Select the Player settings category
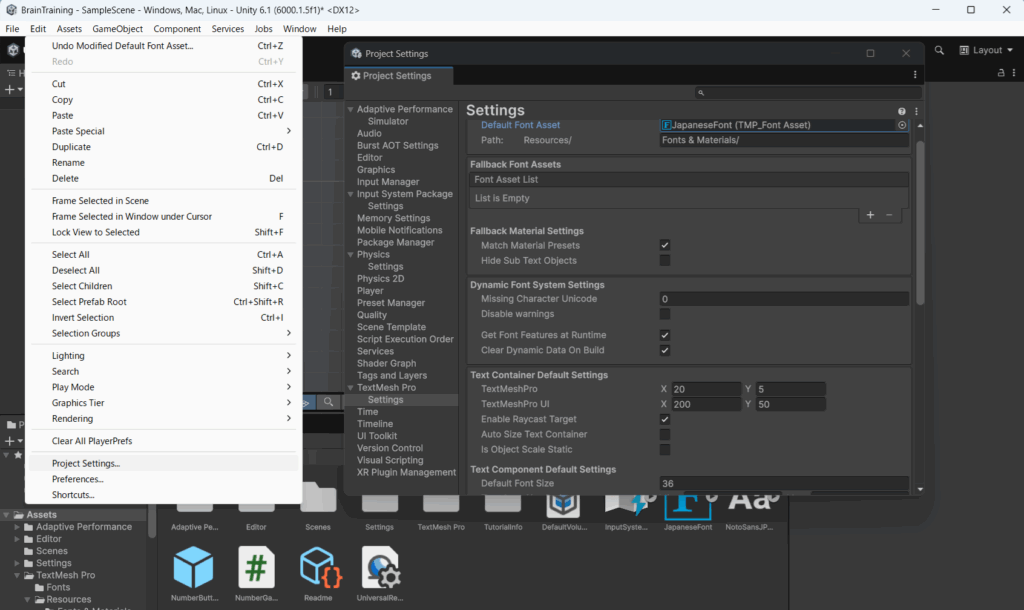The image size is (1024, 610). click(370, 291)
